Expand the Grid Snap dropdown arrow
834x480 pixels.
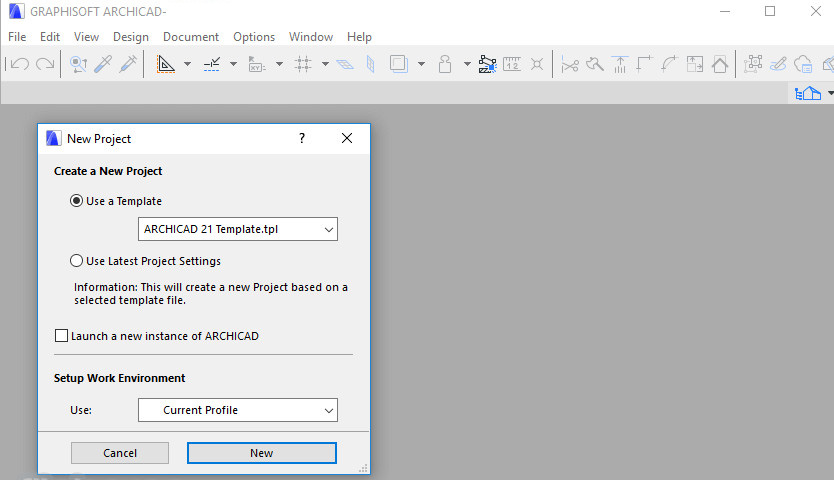(325, 64)
